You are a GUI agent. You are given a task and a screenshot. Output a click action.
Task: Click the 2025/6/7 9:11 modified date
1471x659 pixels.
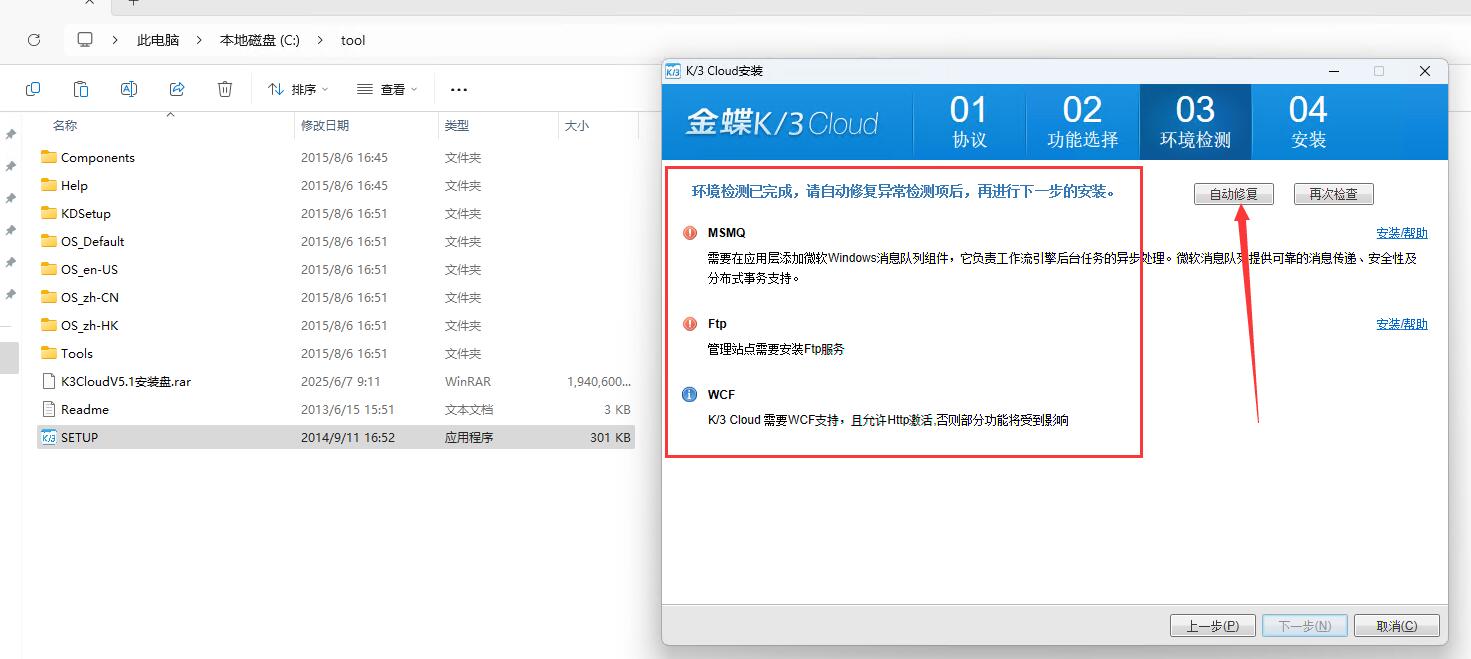(340, 381)
